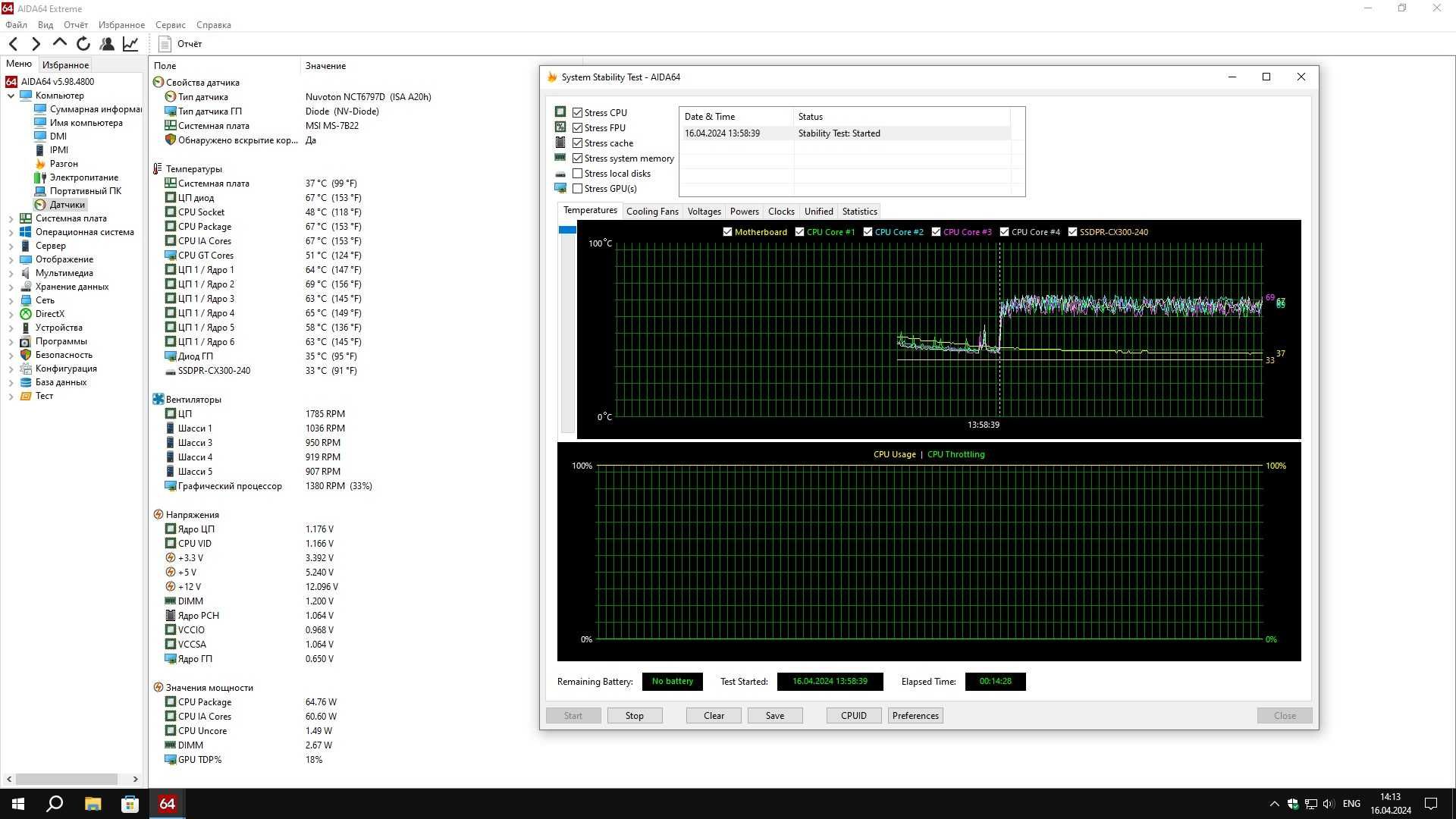1456x819 pixels.
Task: Open CPUID button
Action: coord(854,716)
